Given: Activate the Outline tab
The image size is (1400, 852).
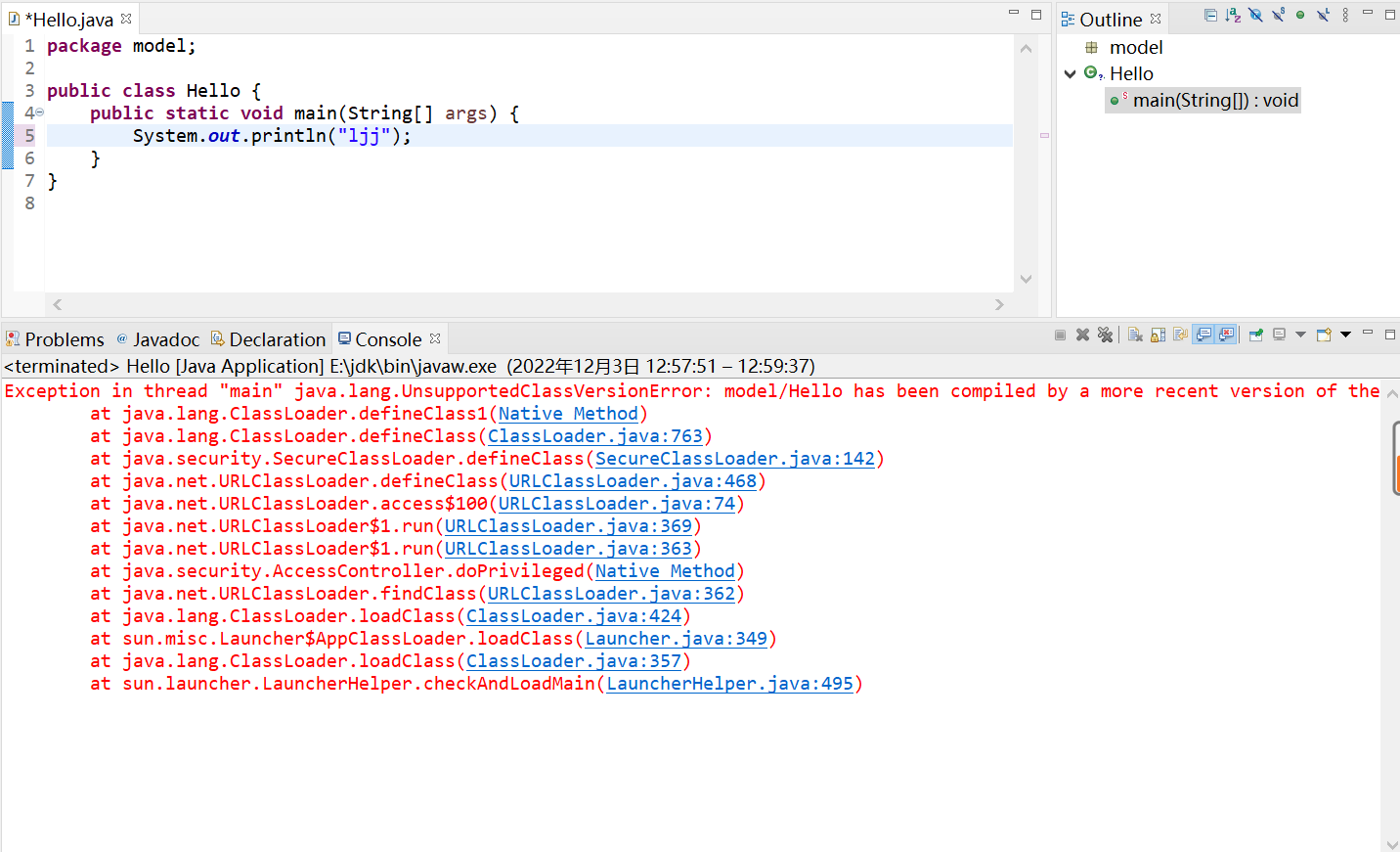Looking at the screenshot, I should [x=1111, y=19].
